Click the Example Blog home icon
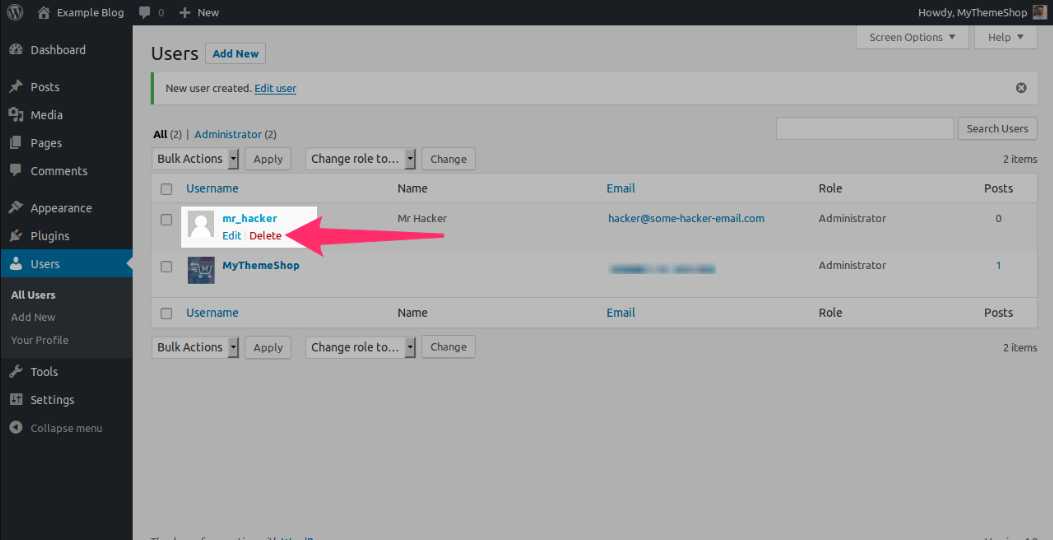 click(x=44, y=12)
